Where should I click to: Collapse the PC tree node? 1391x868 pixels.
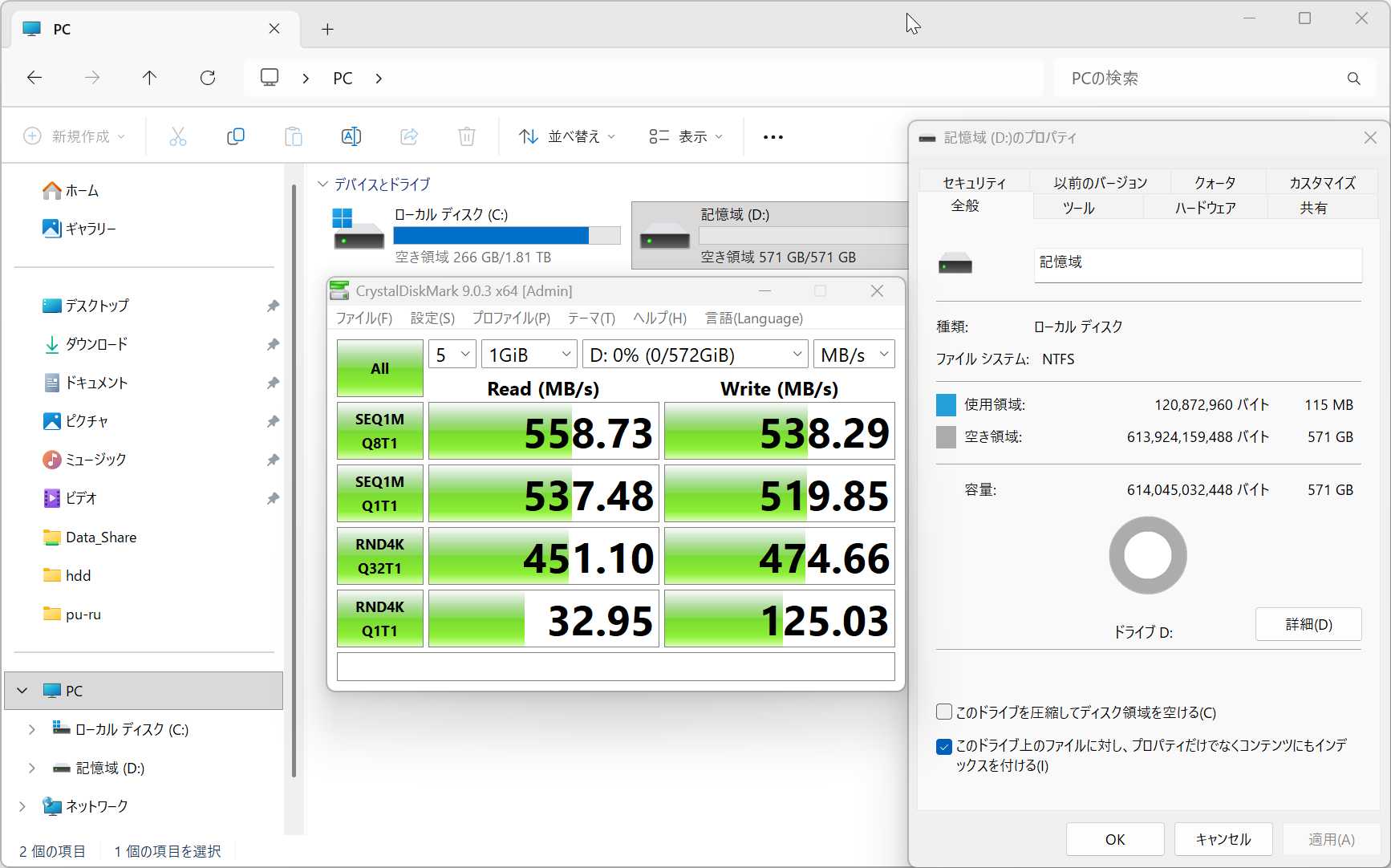click(x=22, y=691)
